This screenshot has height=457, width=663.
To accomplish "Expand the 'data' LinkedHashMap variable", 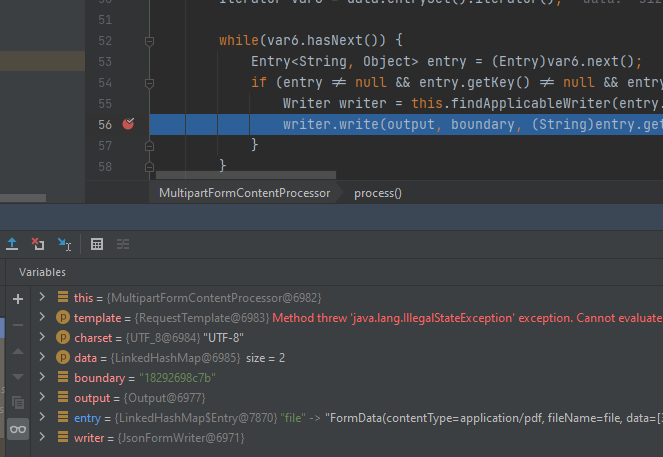I will [x=42, y=357].
